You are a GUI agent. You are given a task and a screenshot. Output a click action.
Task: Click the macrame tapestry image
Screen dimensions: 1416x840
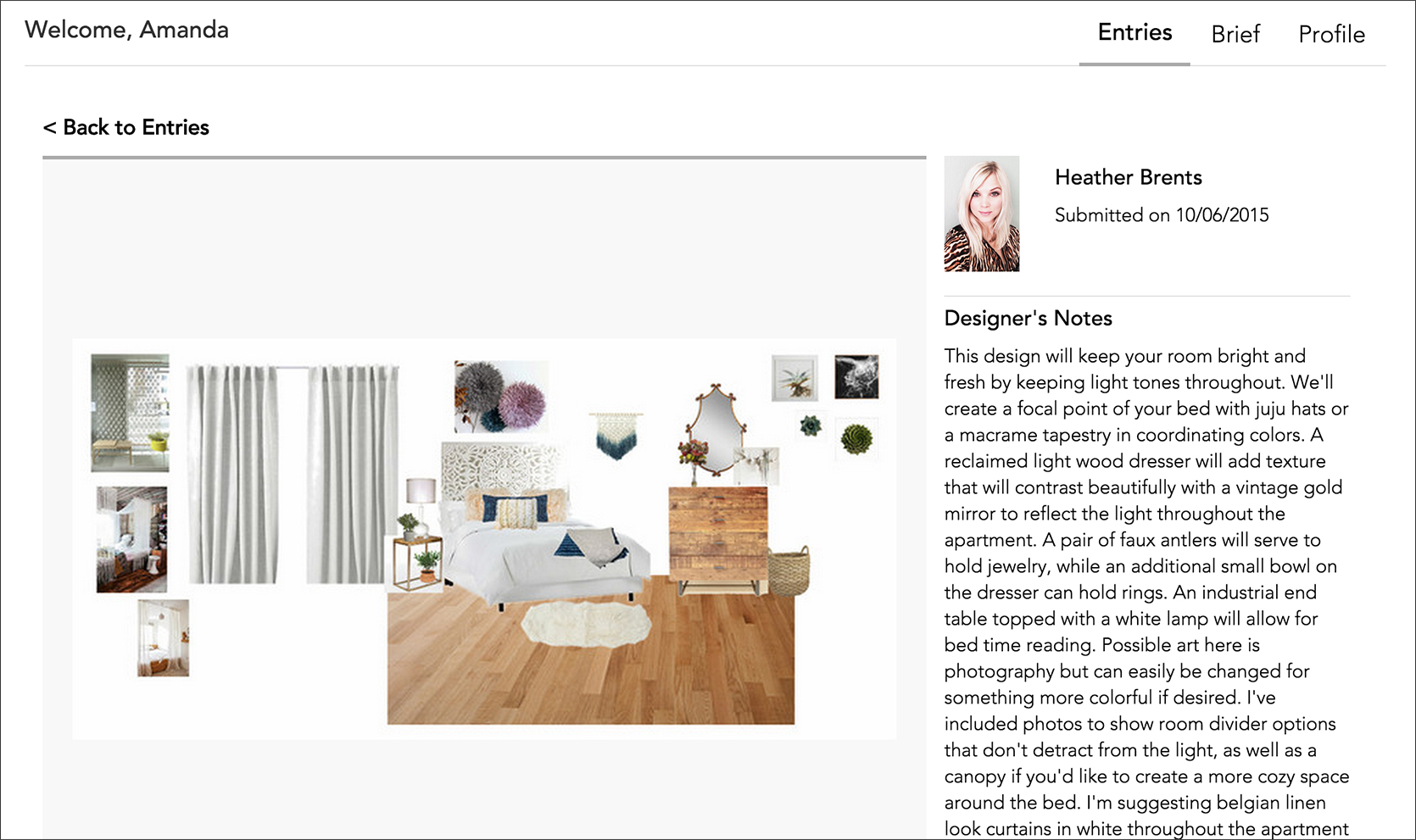point(616,435)
